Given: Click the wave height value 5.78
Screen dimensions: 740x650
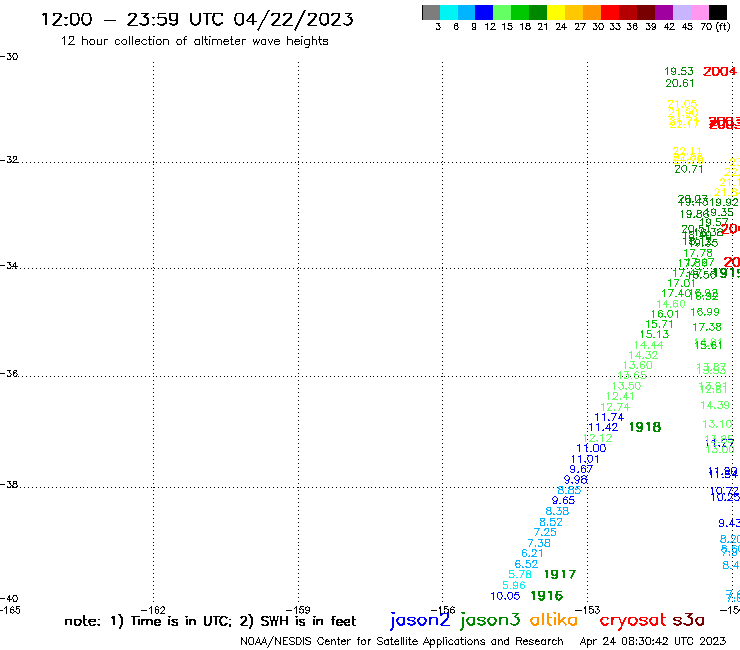Looking at the screenshot, I should 520,574.
